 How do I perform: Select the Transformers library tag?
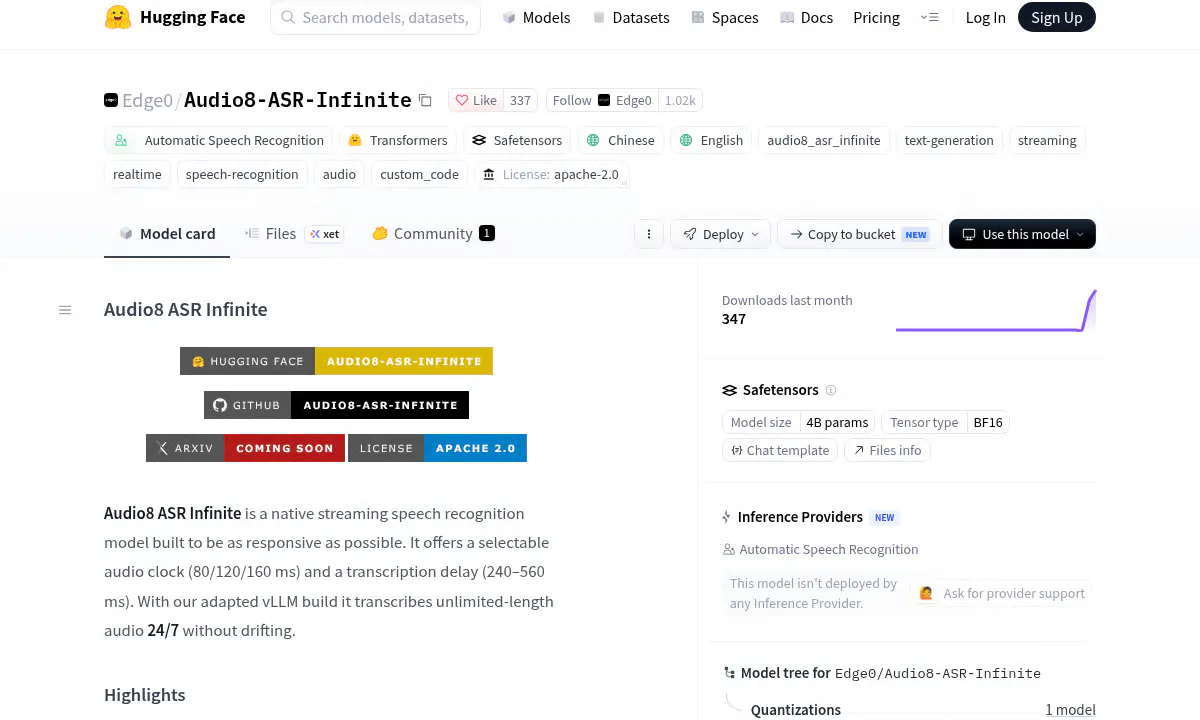pos(398,140)
